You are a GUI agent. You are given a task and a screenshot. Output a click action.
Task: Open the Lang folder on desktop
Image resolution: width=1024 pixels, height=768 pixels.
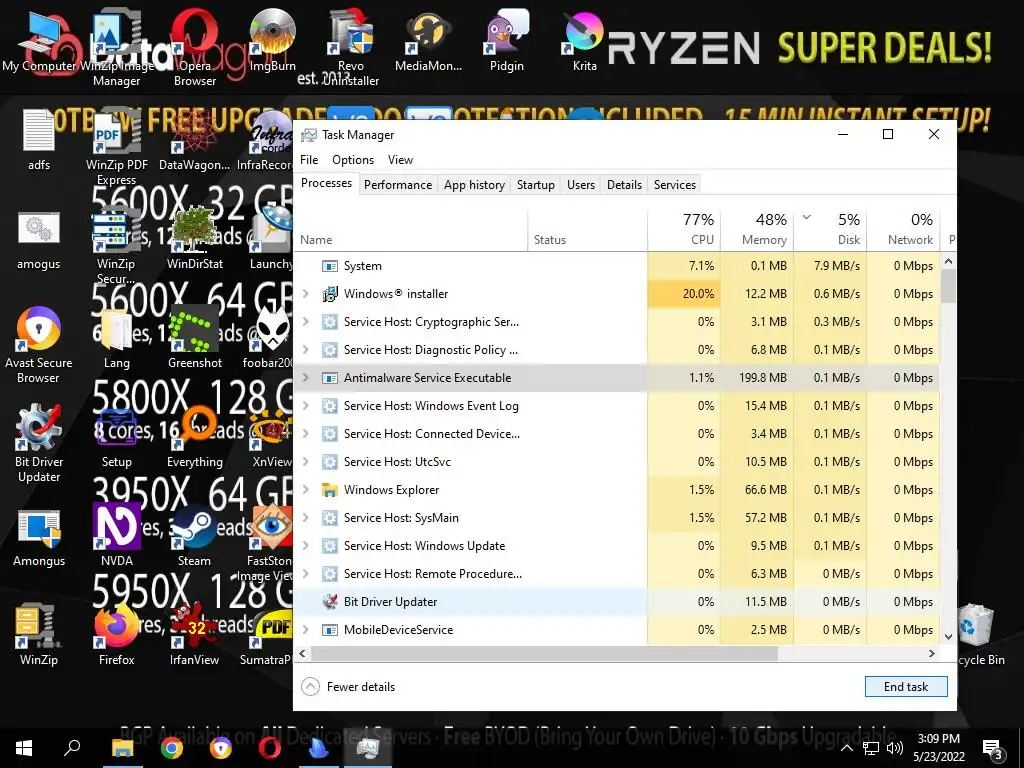click(x=116, y=338)
